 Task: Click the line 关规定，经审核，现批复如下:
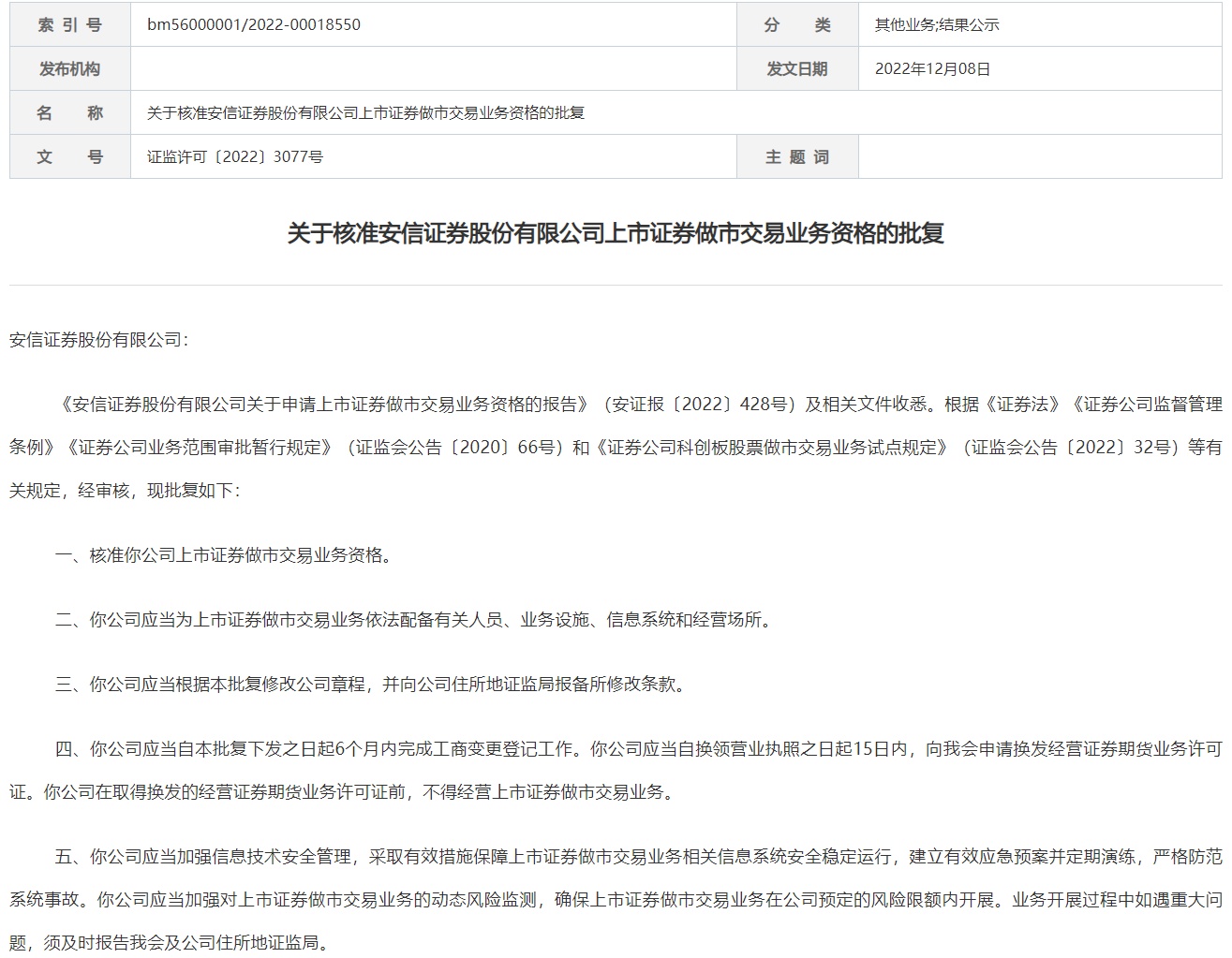pos(125,491)
